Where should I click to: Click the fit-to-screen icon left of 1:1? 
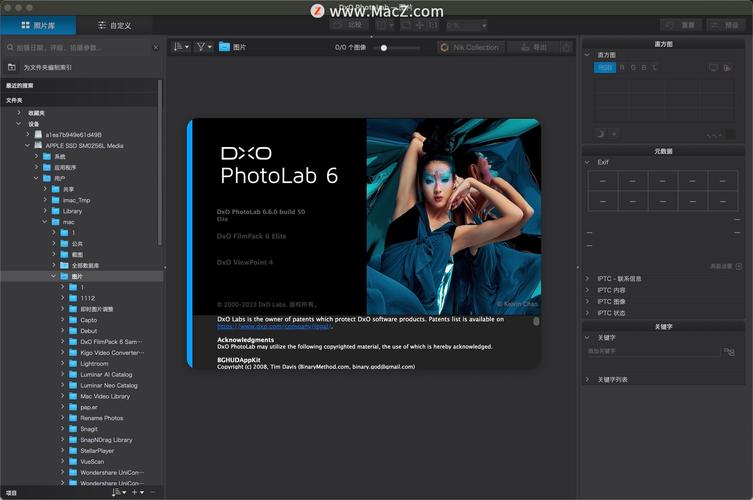coord(420,25)
